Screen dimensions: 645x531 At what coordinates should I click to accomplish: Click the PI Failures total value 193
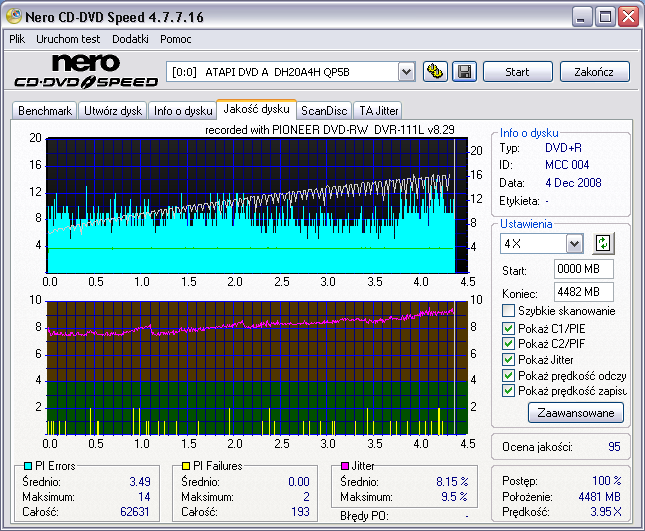click(x=300, y=512)
